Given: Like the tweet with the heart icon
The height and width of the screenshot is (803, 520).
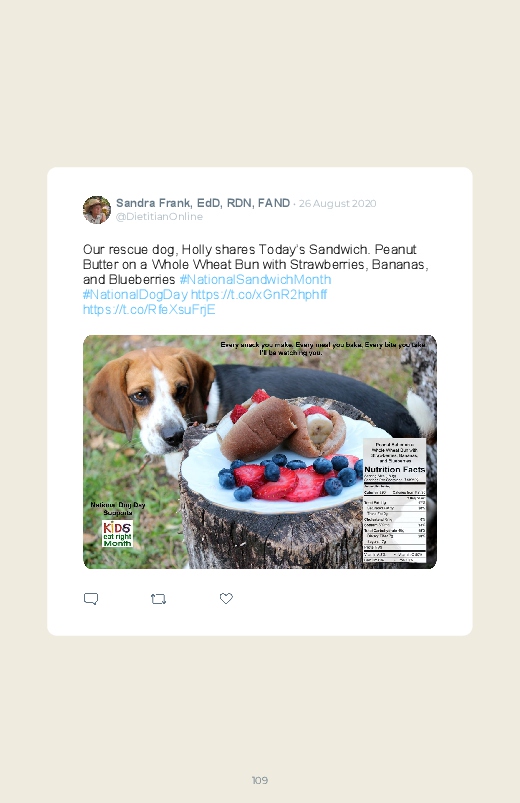Looking at the screenshot, I should pos(226,598).
